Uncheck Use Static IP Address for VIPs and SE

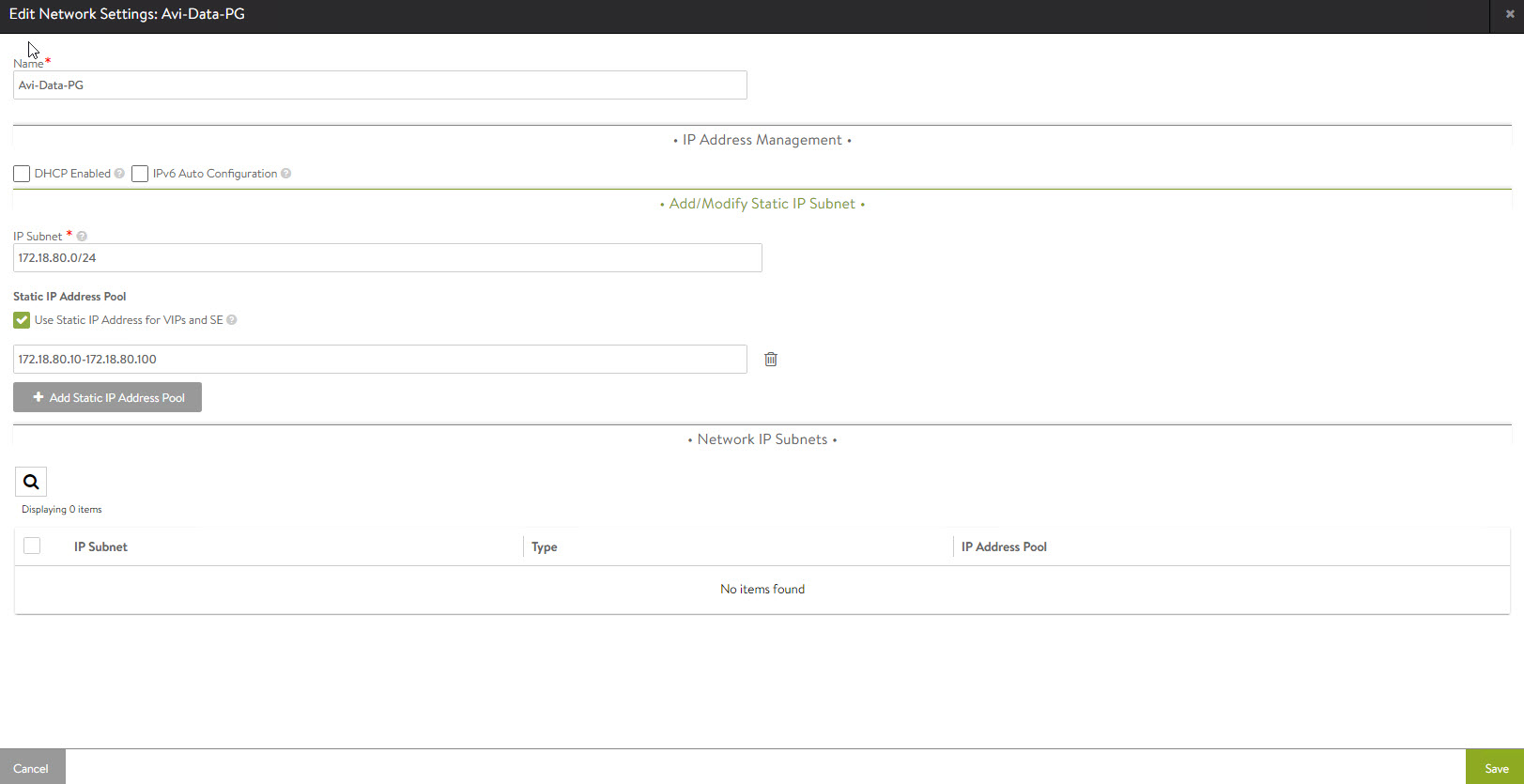point(22,320)
